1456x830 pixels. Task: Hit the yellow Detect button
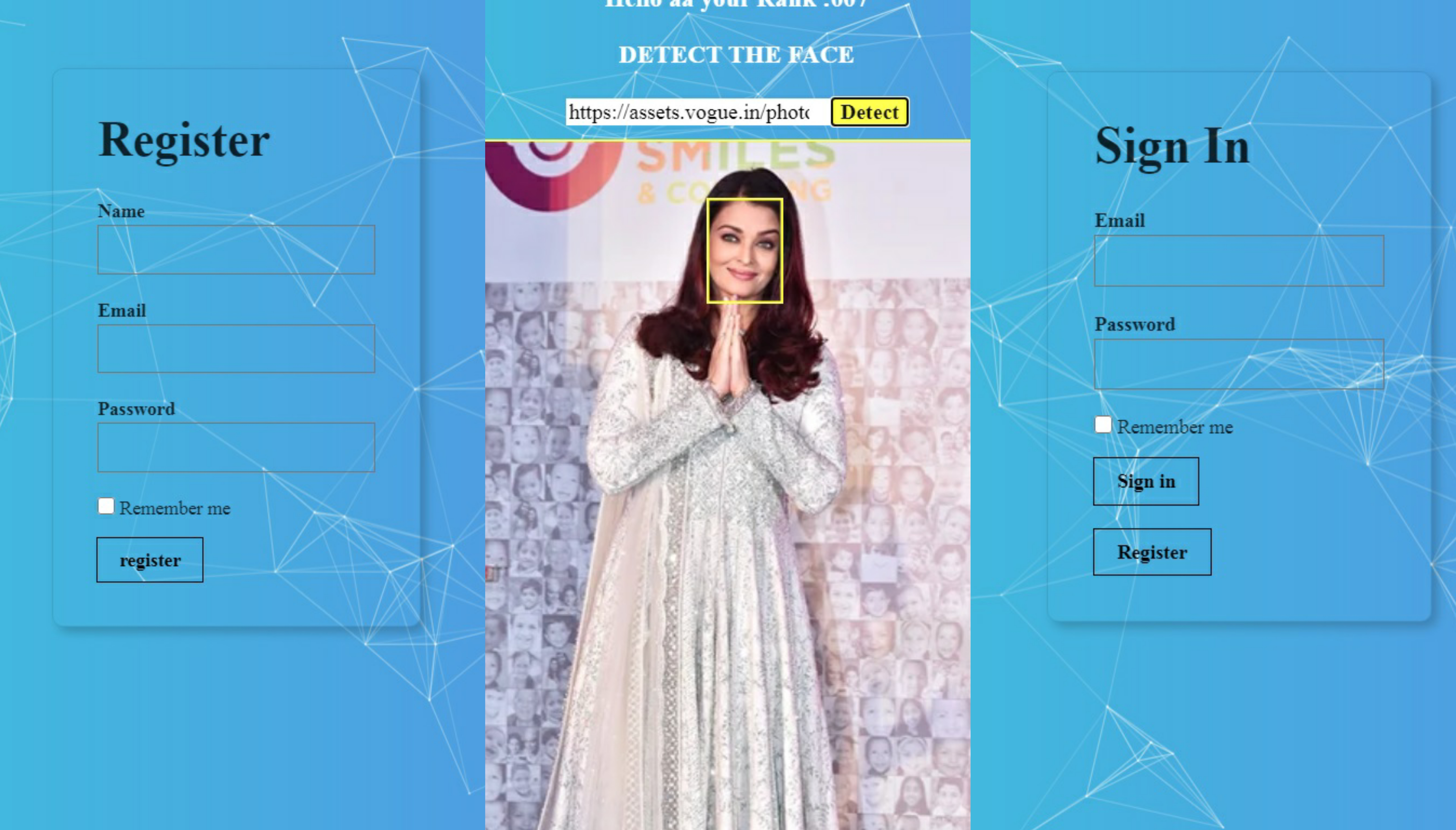click(x=869, y=112)
